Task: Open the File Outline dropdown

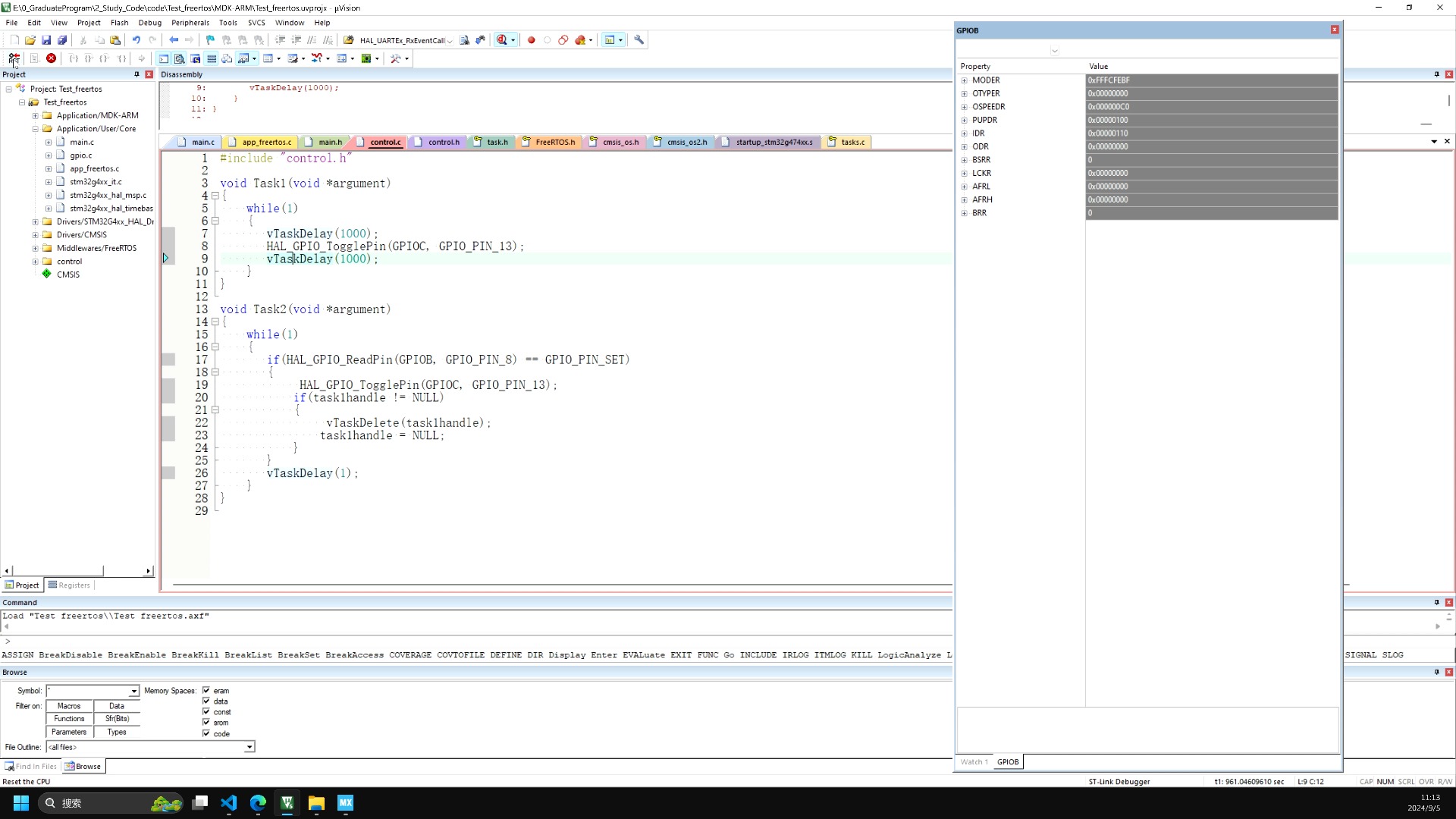Action: 249,748
